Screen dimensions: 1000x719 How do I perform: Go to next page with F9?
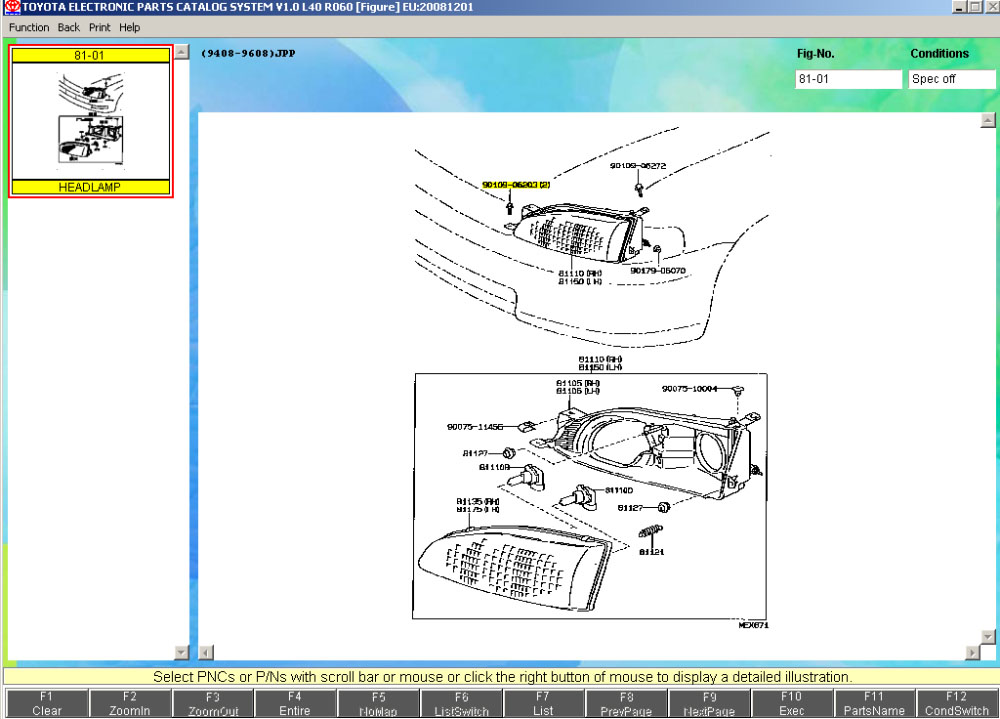pyautogui.click(x=708, y=704)
